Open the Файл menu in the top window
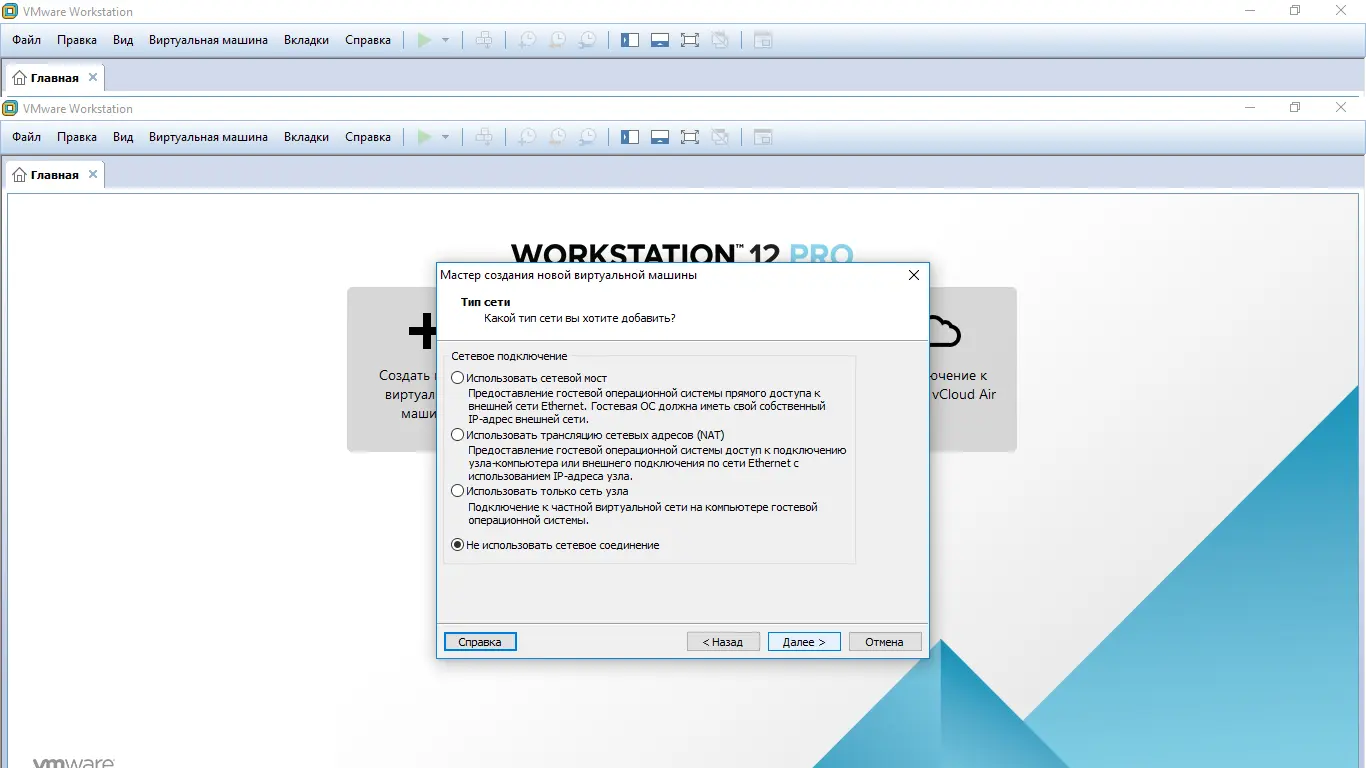This screenshot has width=1366, height=768. click(27, 40)
